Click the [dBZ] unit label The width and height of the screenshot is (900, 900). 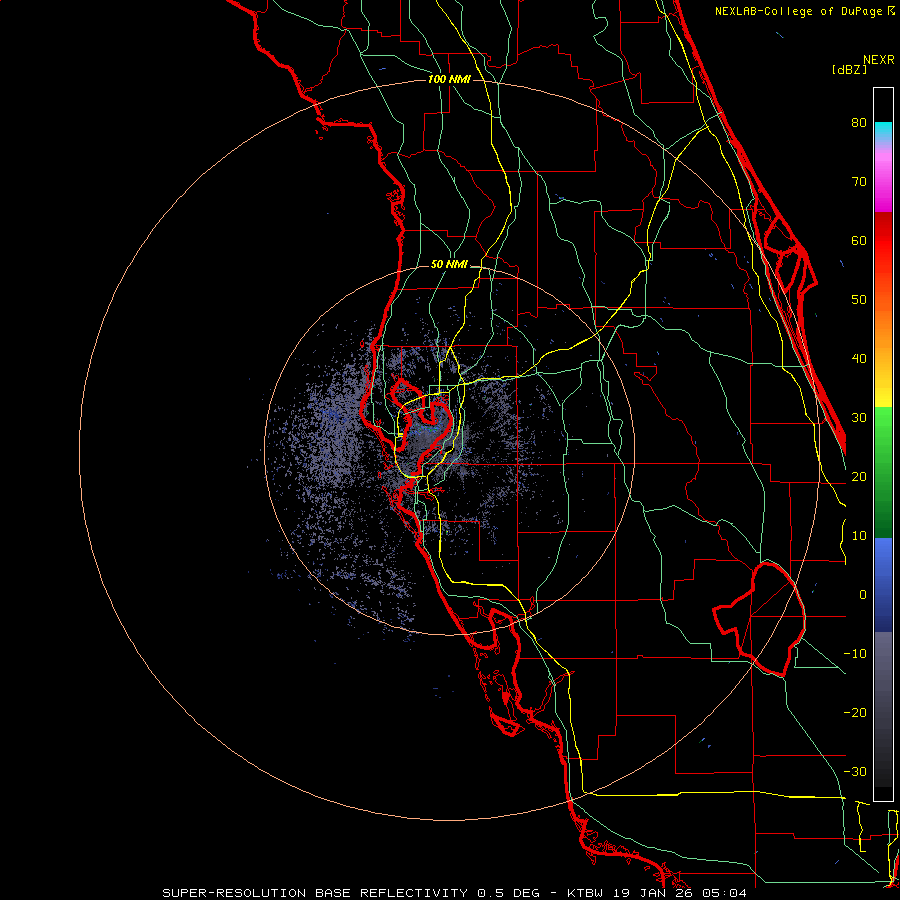tap(849, 69)
